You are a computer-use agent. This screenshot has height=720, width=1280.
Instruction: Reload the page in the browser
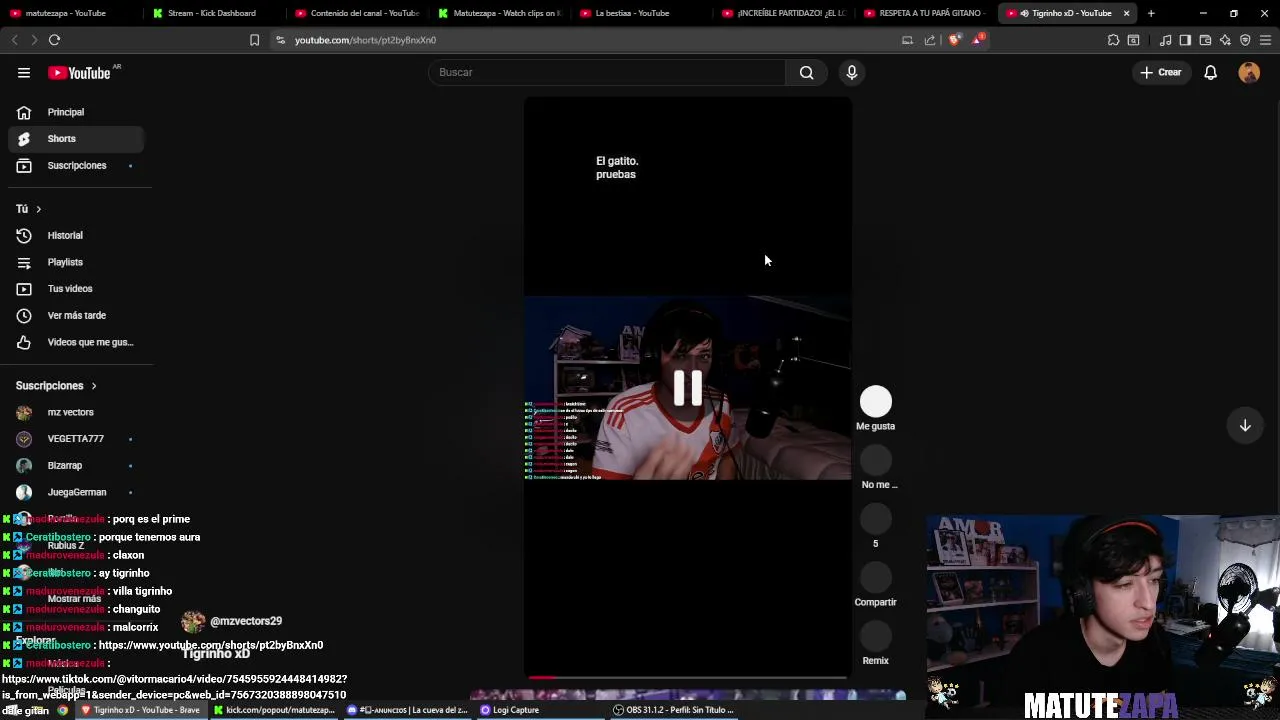(54, 40)
